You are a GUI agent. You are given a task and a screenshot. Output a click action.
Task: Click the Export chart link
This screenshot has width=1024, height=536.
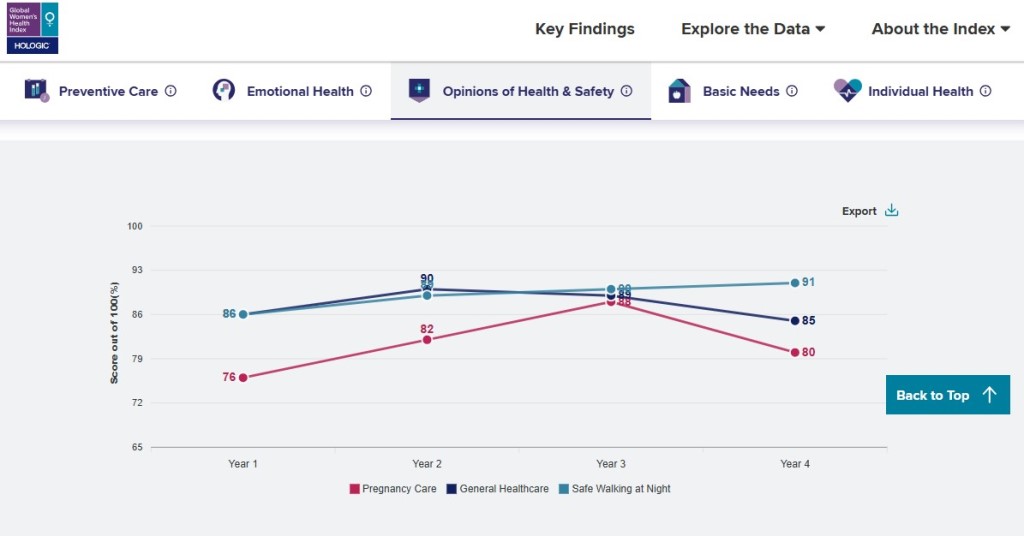click(859, 211)
